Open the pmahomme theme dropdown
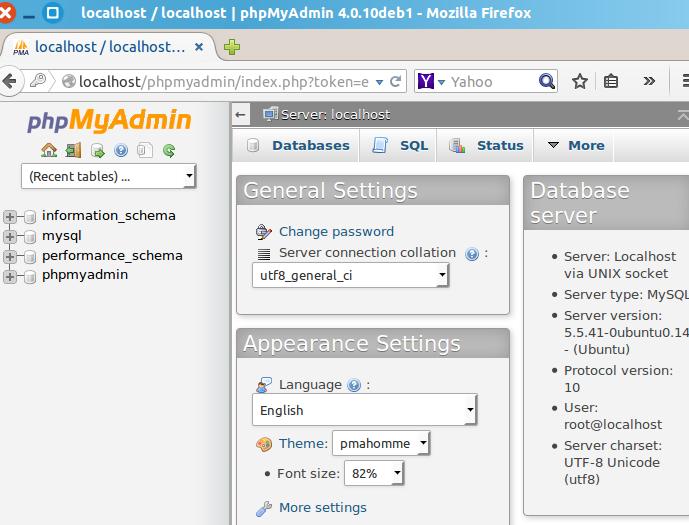 [381, 443]
